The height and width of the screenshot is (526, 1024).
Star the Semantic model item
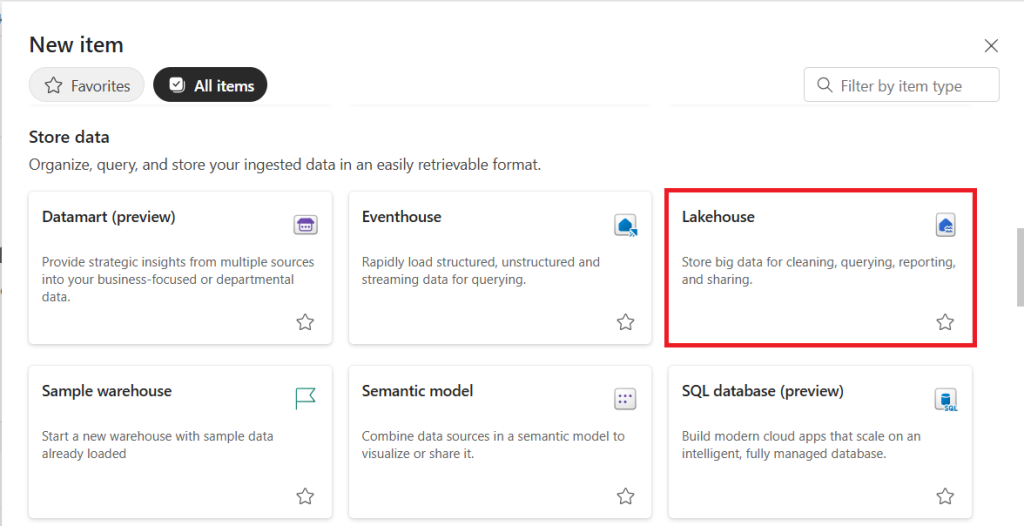[626, 497]
